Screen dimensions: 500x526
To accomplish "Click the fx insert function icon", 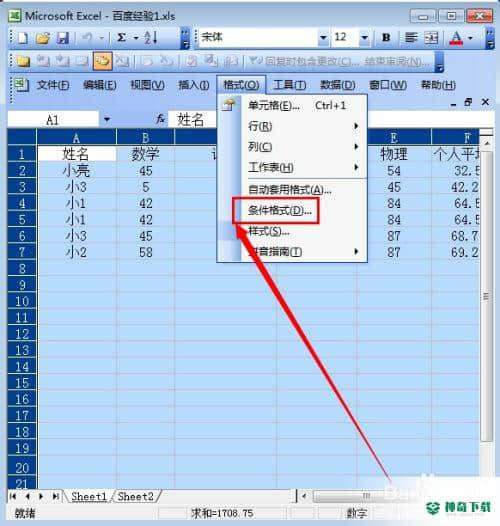I will point(161,119).
